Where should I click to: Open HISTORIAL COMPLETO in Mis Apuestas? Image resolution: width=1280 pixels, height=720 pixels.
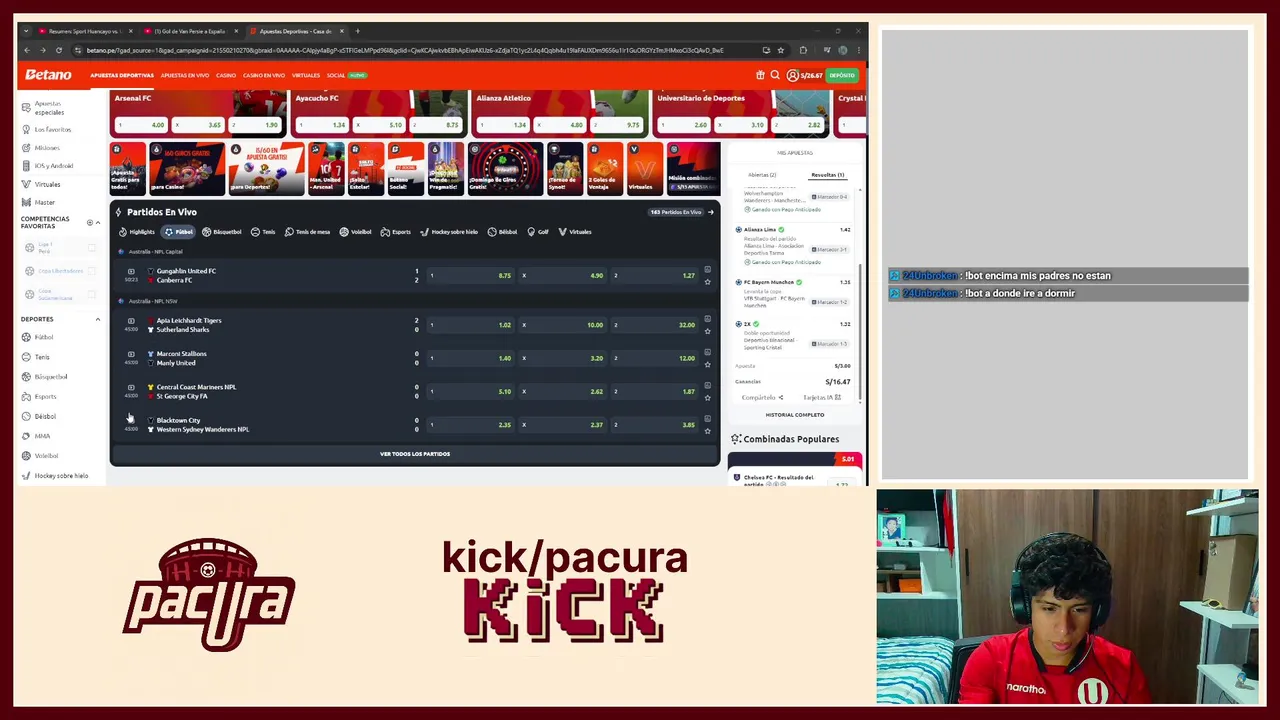point(795,415)
